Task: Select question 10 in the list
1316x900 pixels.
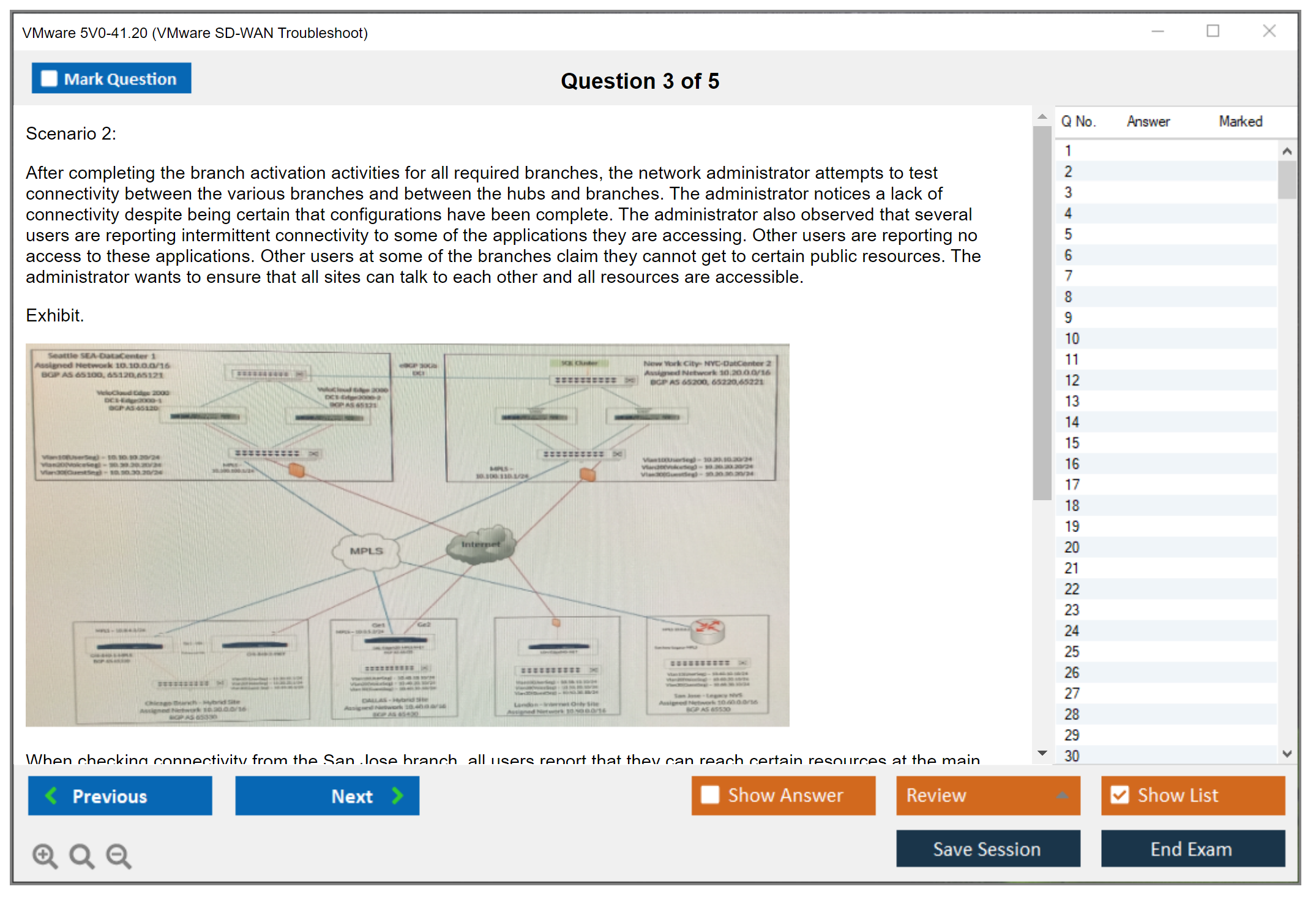Action: 1072,339
